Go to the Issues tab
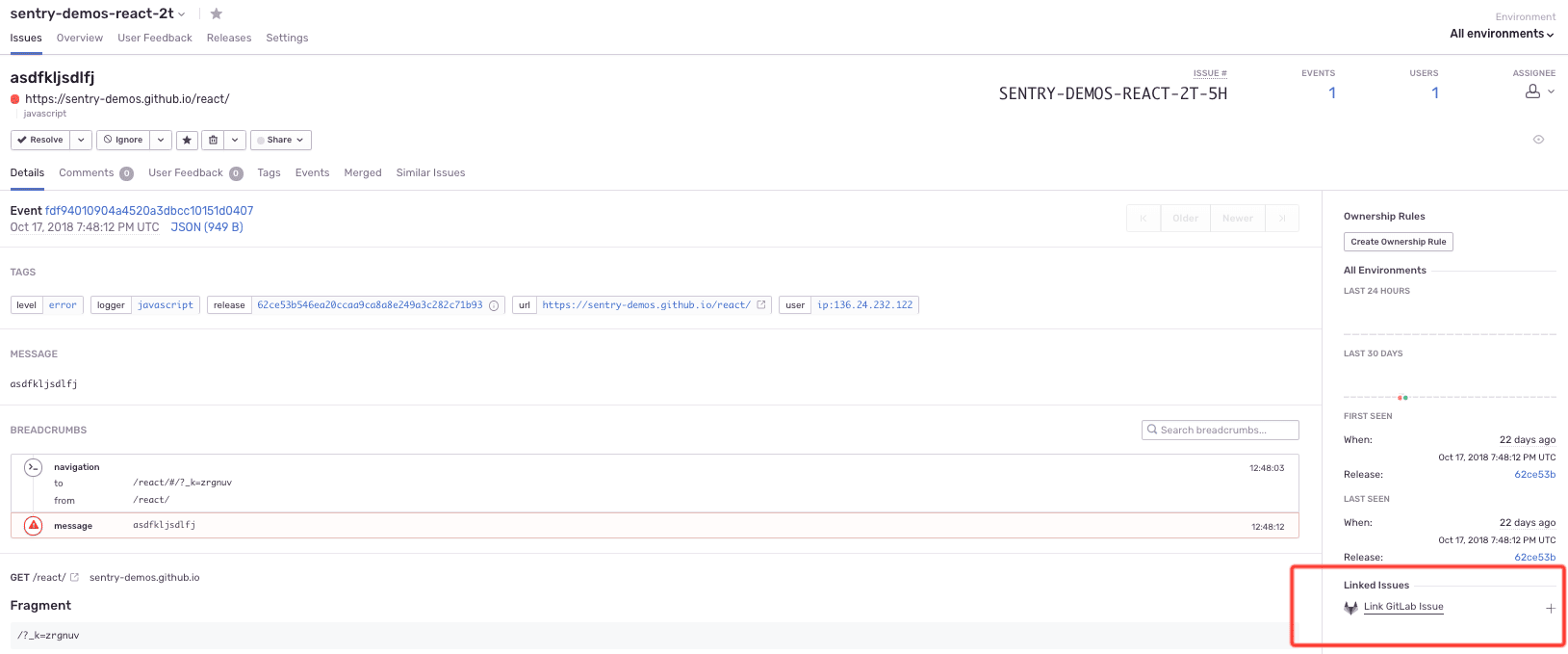This screenshot has height=654, width=1568. 26,39
